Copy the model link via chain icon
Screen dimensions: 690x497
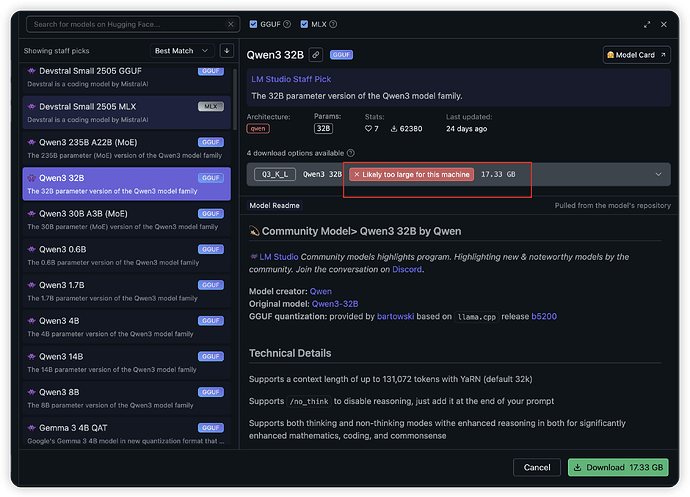point(316,55)
